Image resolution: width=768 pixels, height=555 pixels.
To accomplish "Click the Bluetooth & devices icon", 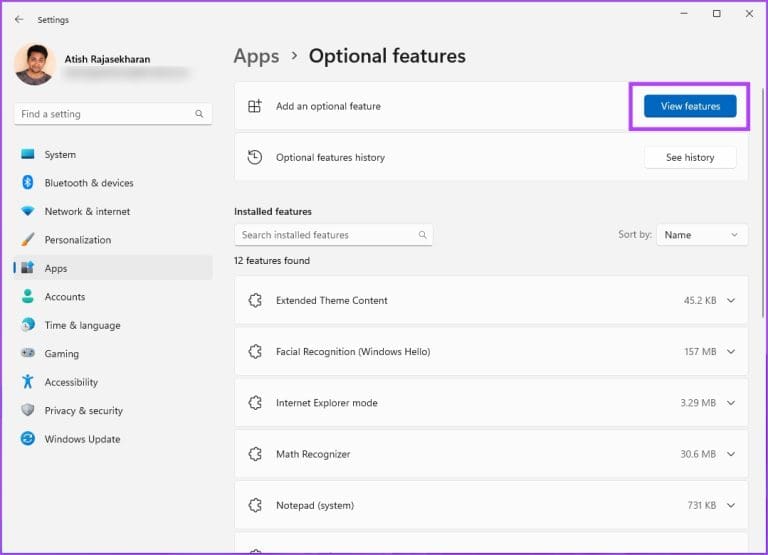I will tap(27, 183).
